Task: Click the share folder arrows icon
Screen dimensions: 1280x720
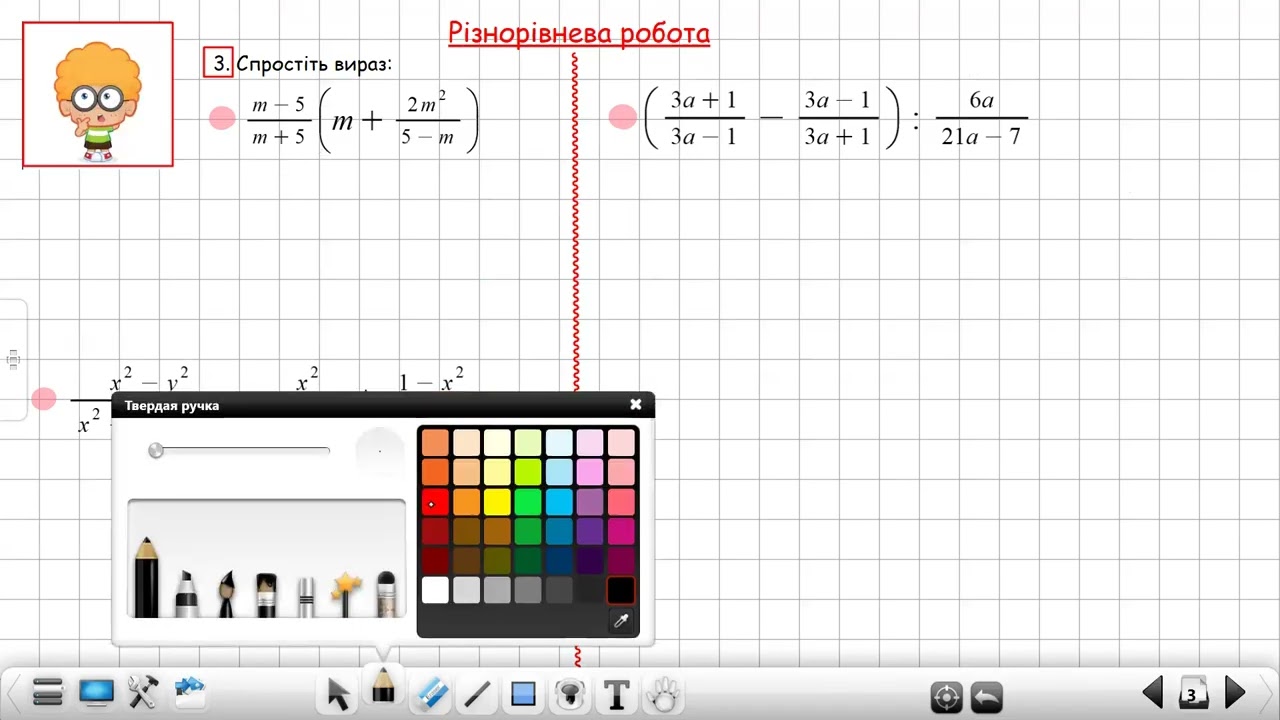Action: click(190, 689)
